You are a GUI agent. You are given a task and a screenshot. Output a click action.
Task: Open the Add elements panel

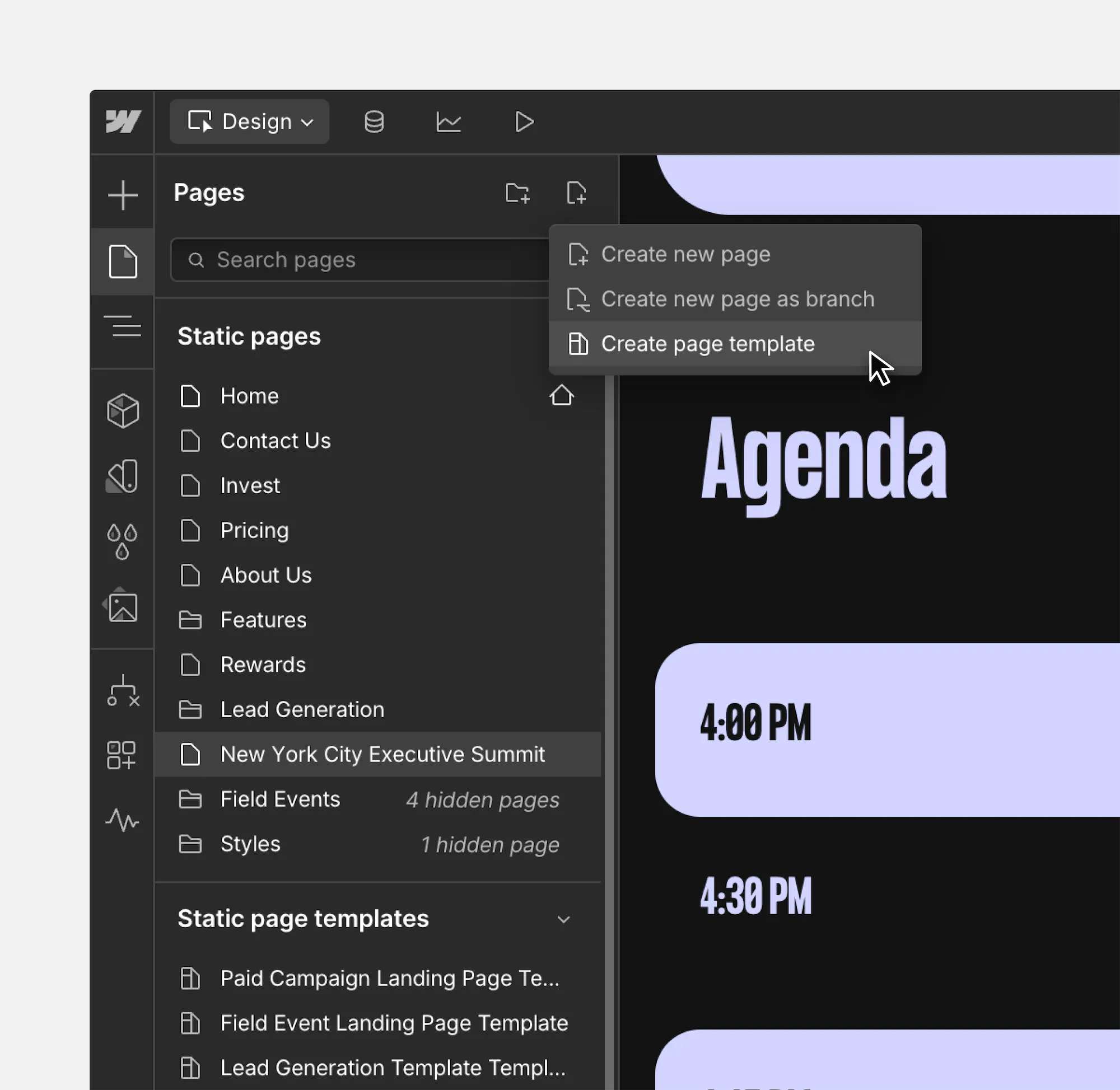[x=122, y=195]
